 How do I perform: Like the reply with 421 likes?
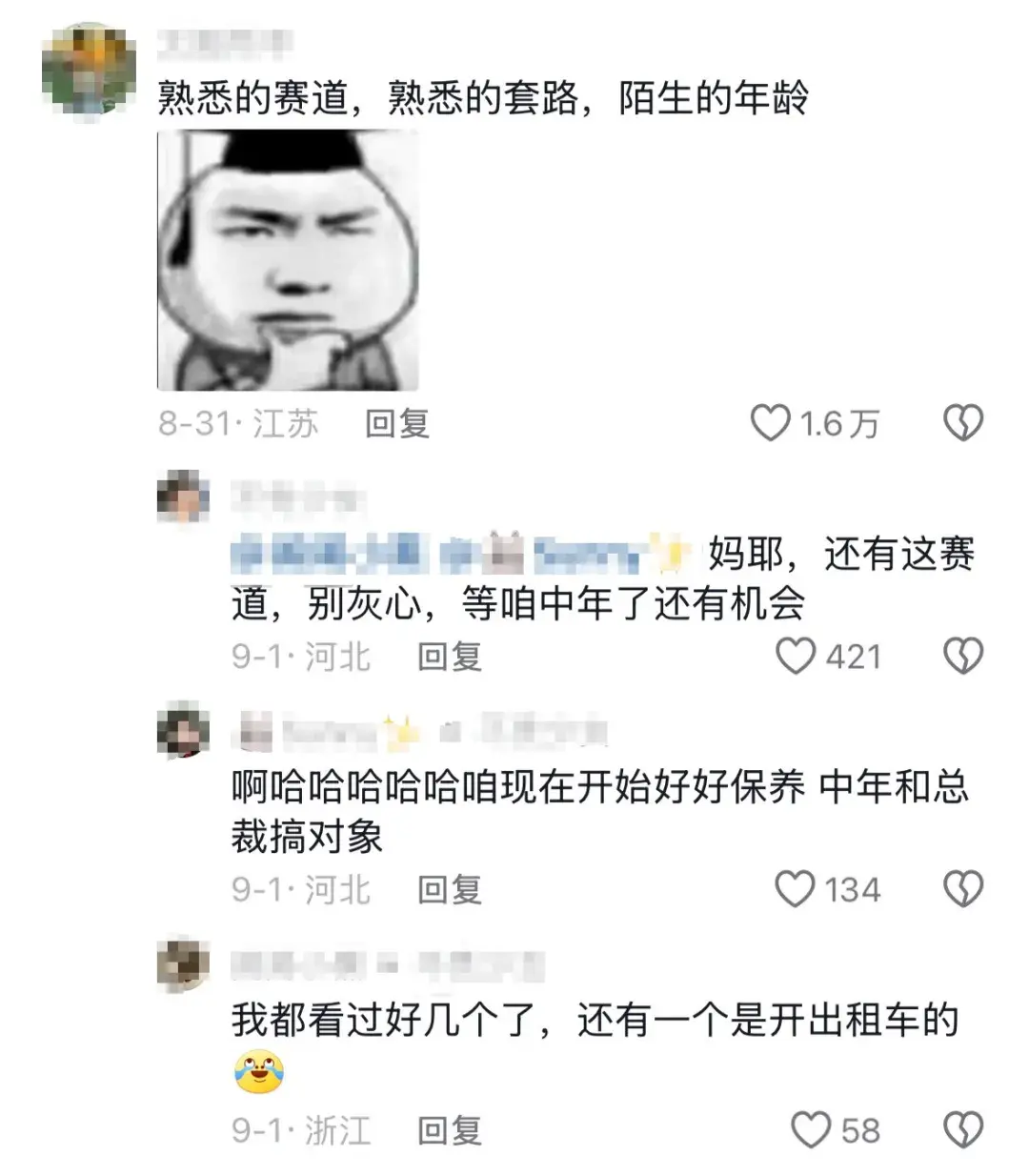[796, 657]
